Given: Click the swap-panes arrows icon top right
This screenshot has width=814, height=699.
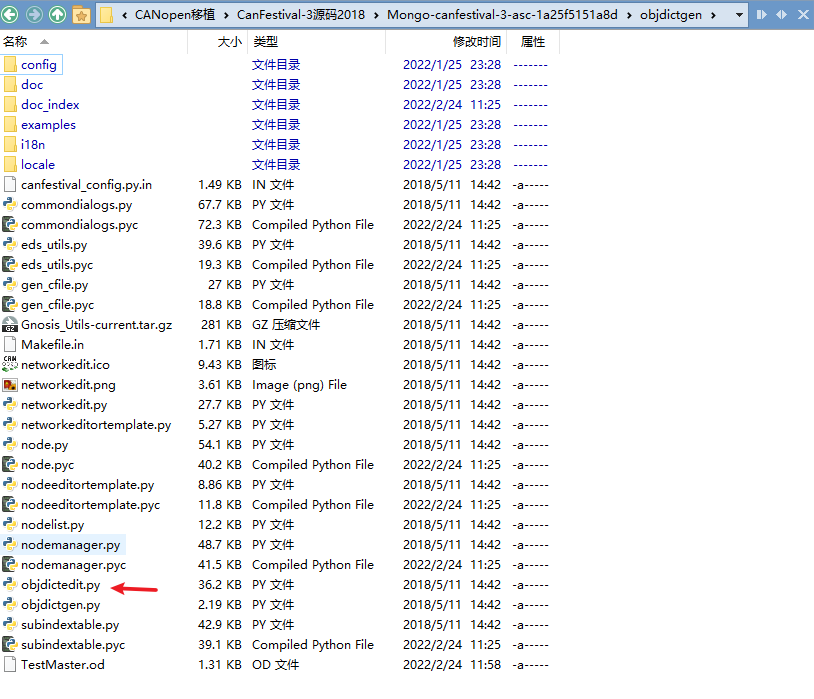Looking at the screenshot, I should [783, 14].
